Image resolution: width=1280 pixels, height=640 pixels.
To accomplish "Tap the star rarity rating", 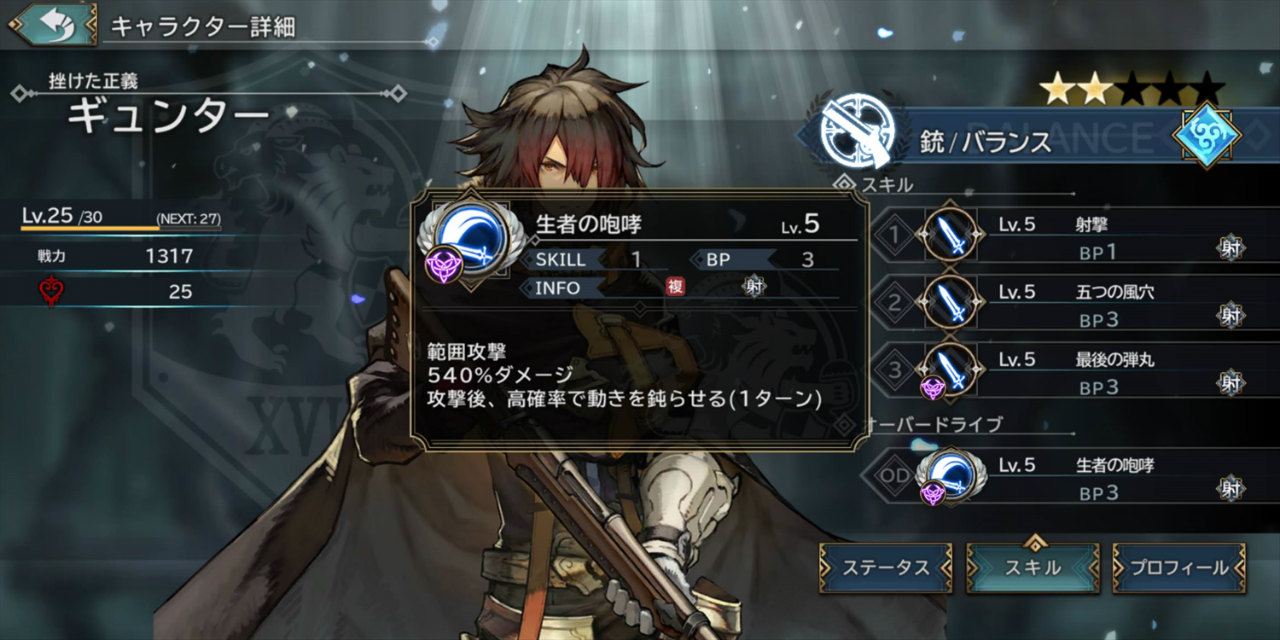I will [x=1131, y=88].
